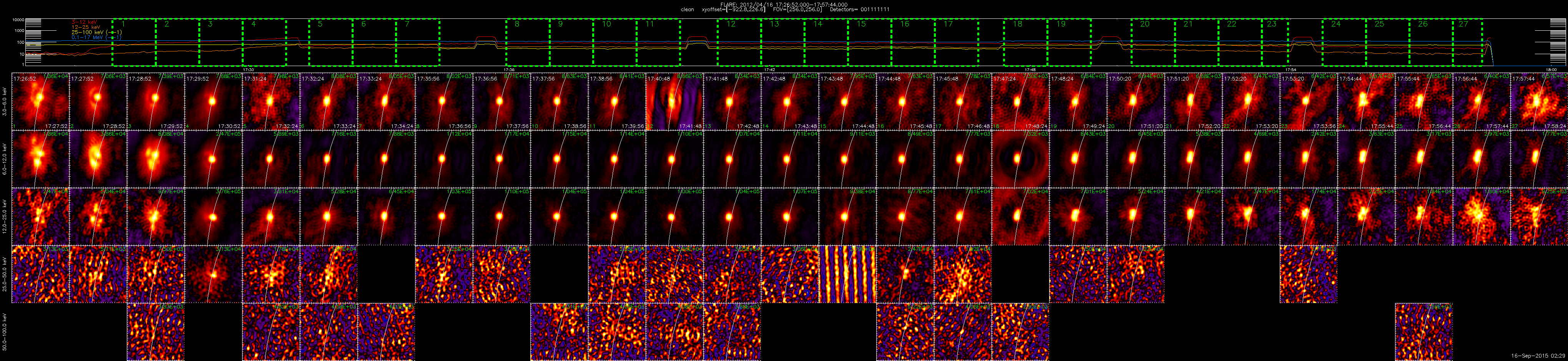Select time interval box 8 in lightcurve
The image size is (1568, 361).
coord(528,42)
